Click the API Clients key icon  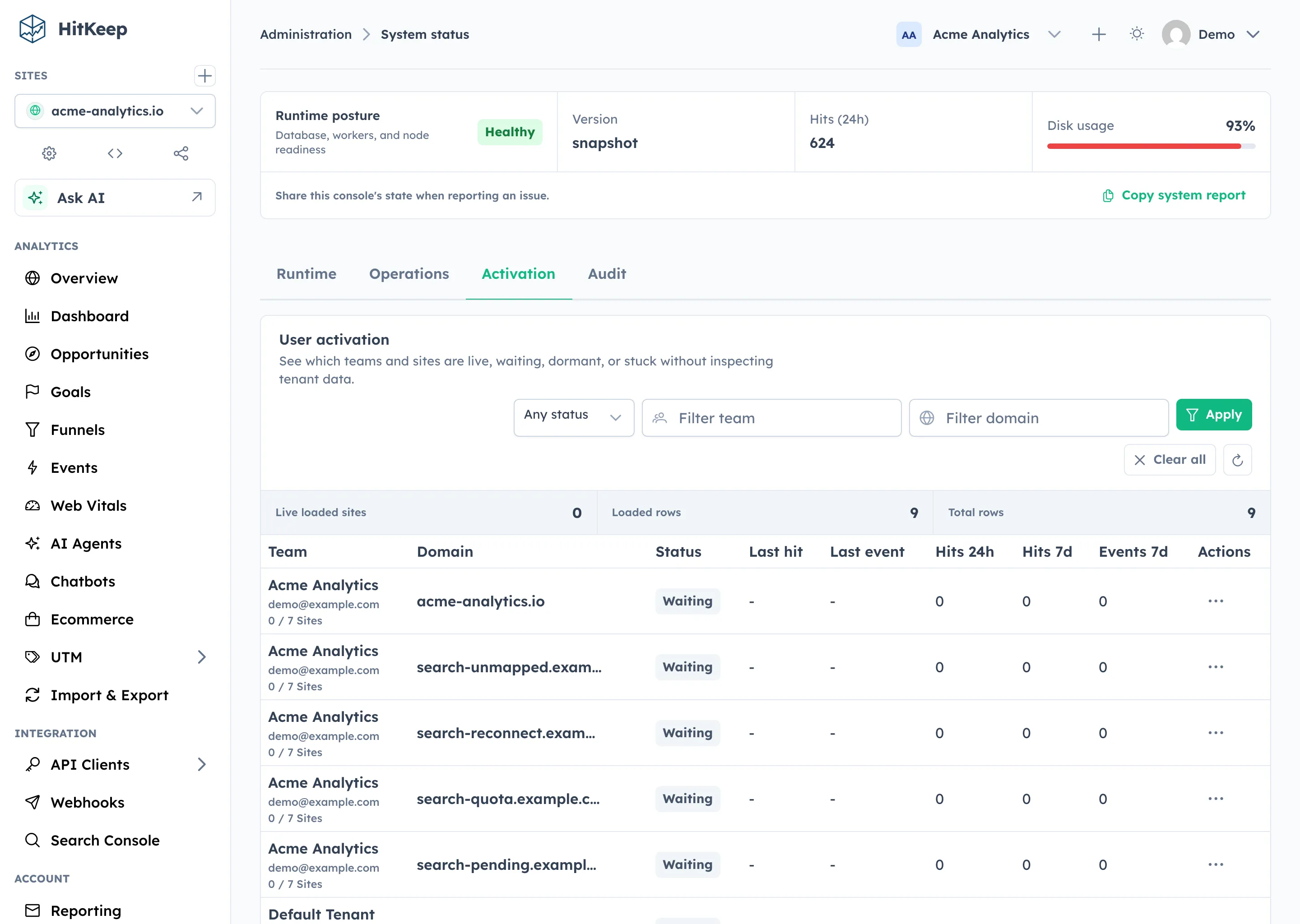point(32,764)
